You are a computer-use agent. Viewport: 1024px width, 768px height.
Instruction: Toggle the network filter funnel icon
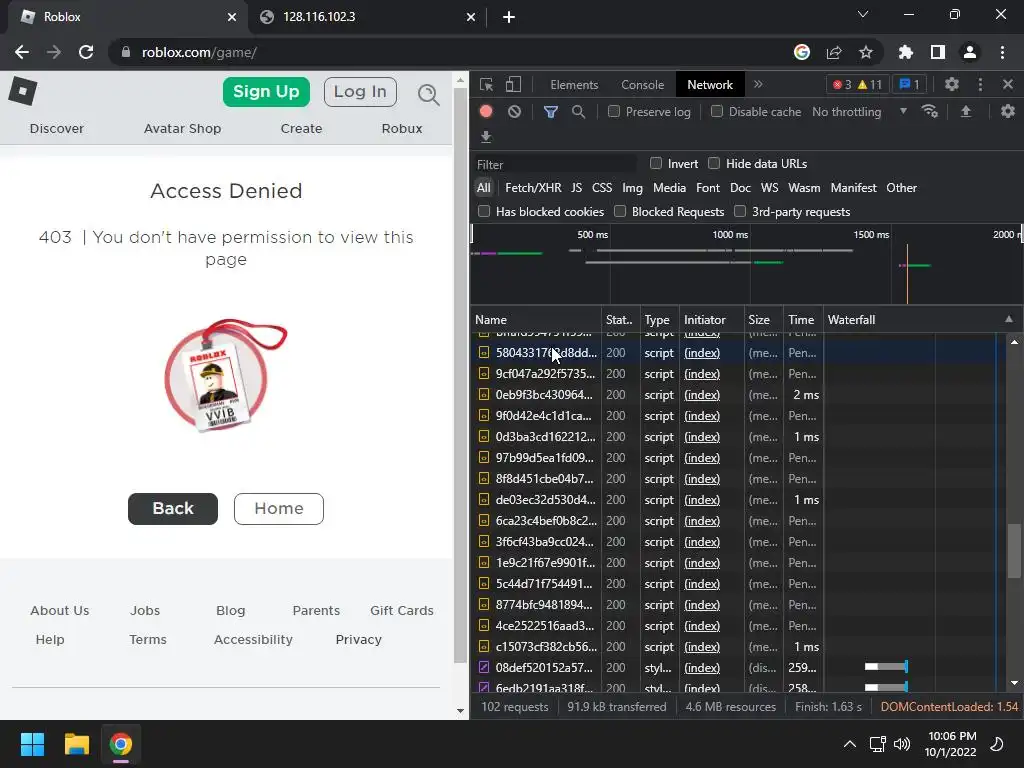[551, 112]
